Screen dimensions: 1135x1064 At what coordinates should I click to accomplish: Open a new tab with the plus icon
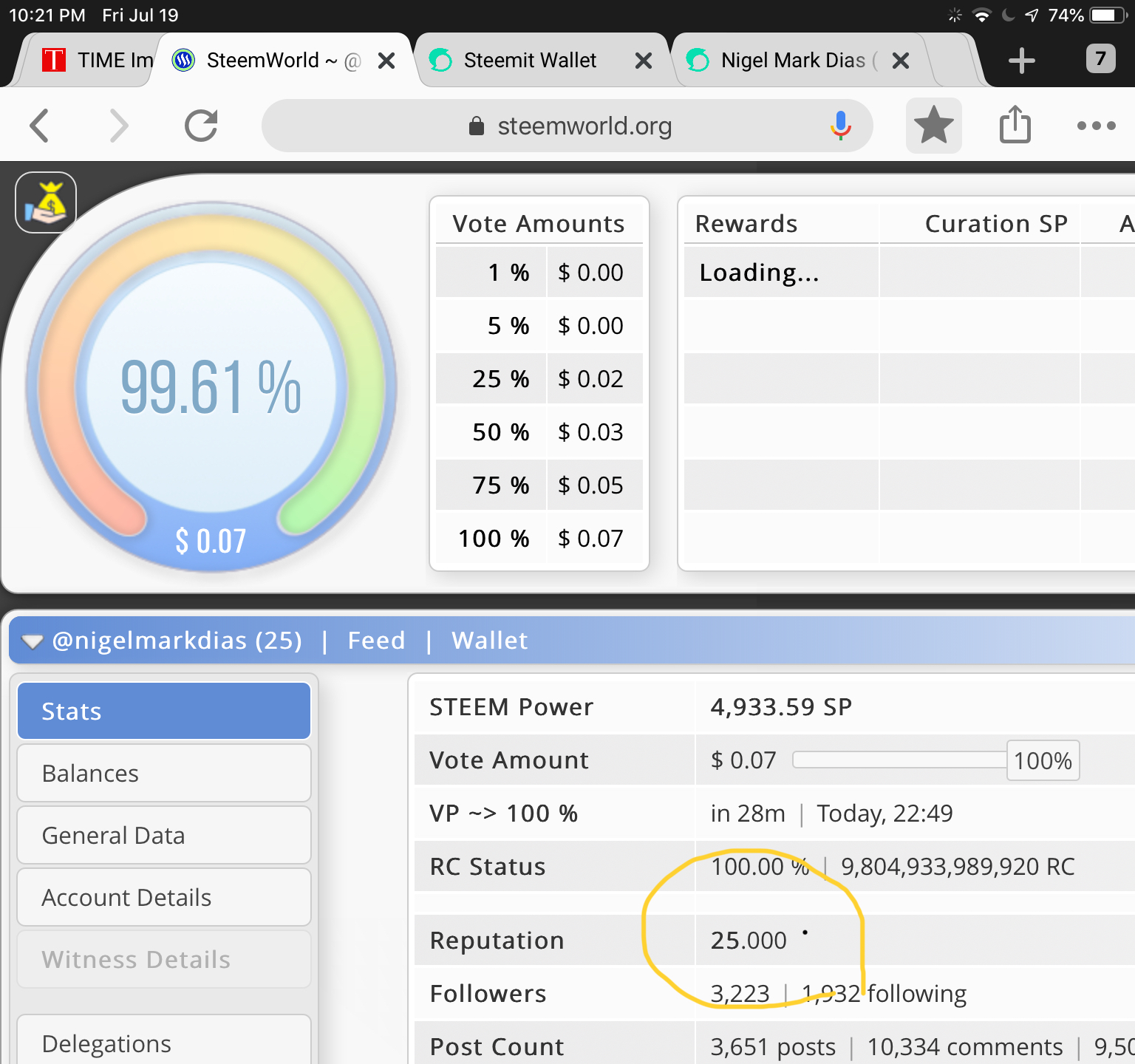click(1022, 61)
